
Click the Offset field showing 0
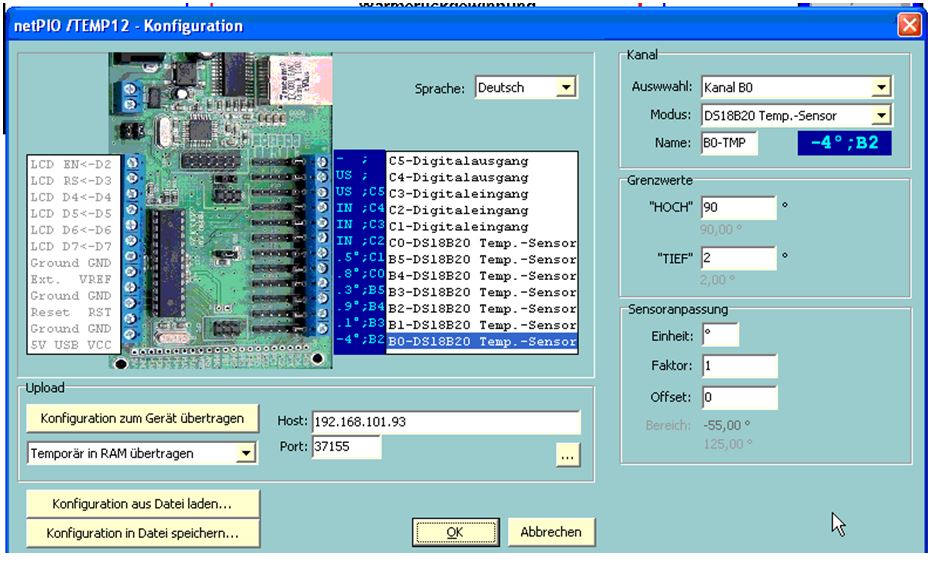tap(739, 398)
